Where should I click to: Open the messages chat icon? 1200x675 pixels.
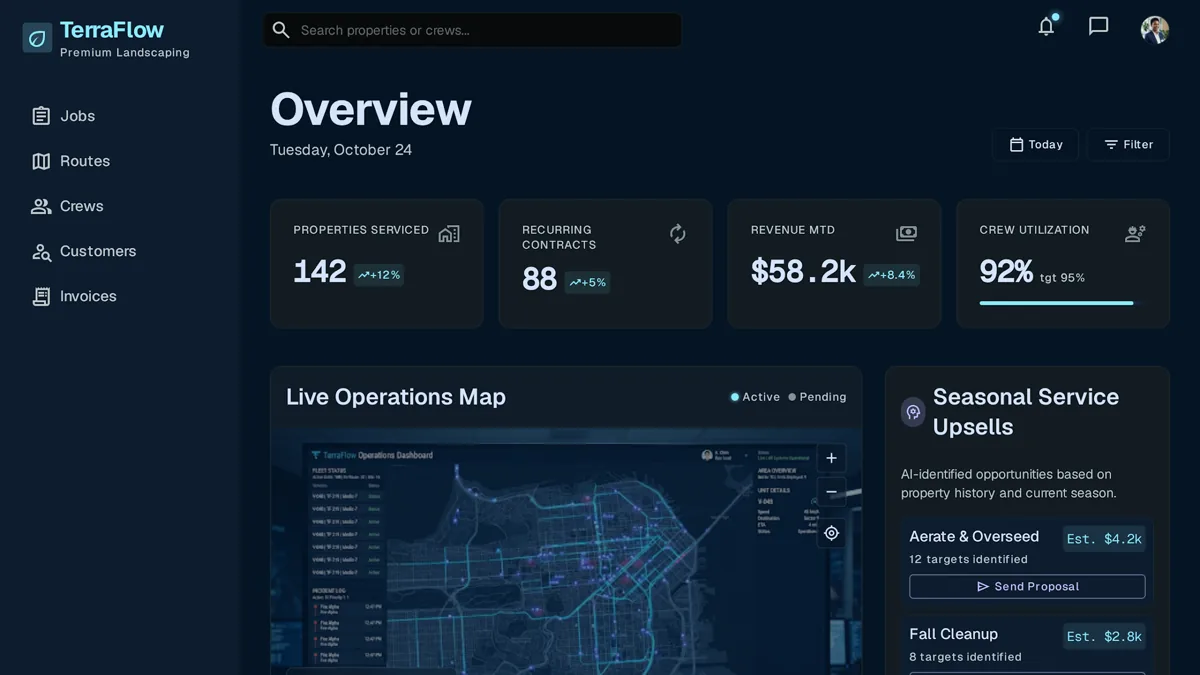click(1098, 27)
